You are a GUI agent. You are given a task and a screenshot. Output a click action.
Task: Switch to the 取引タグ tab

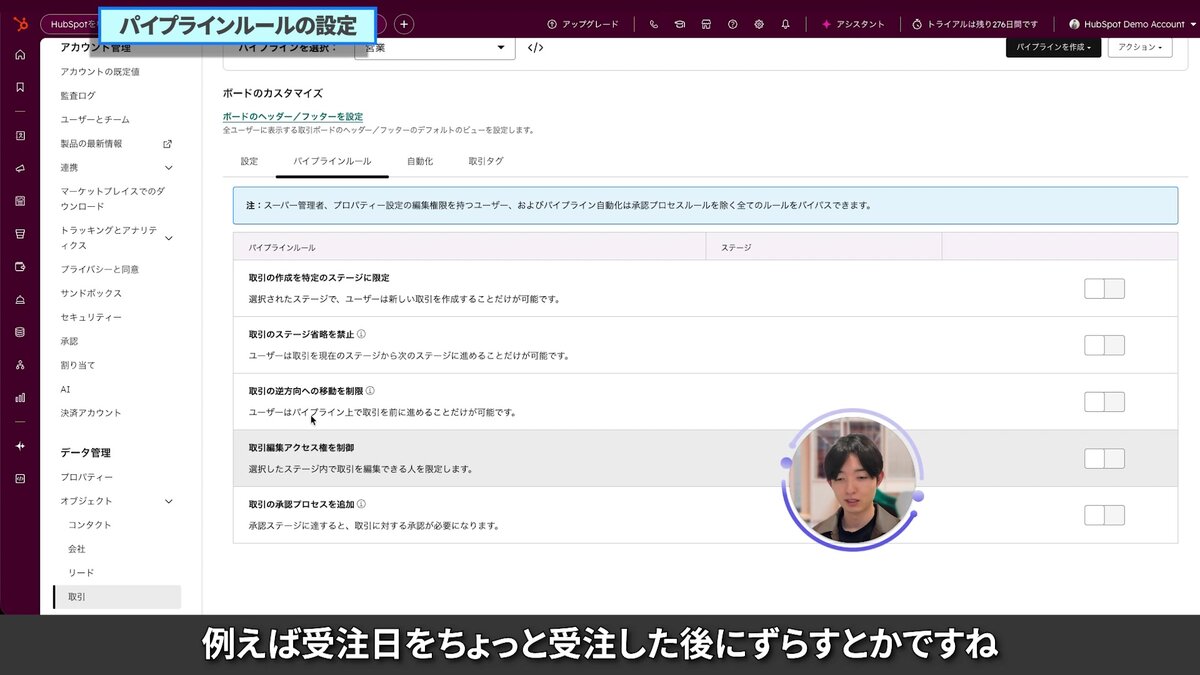click(x=484, y=160)
